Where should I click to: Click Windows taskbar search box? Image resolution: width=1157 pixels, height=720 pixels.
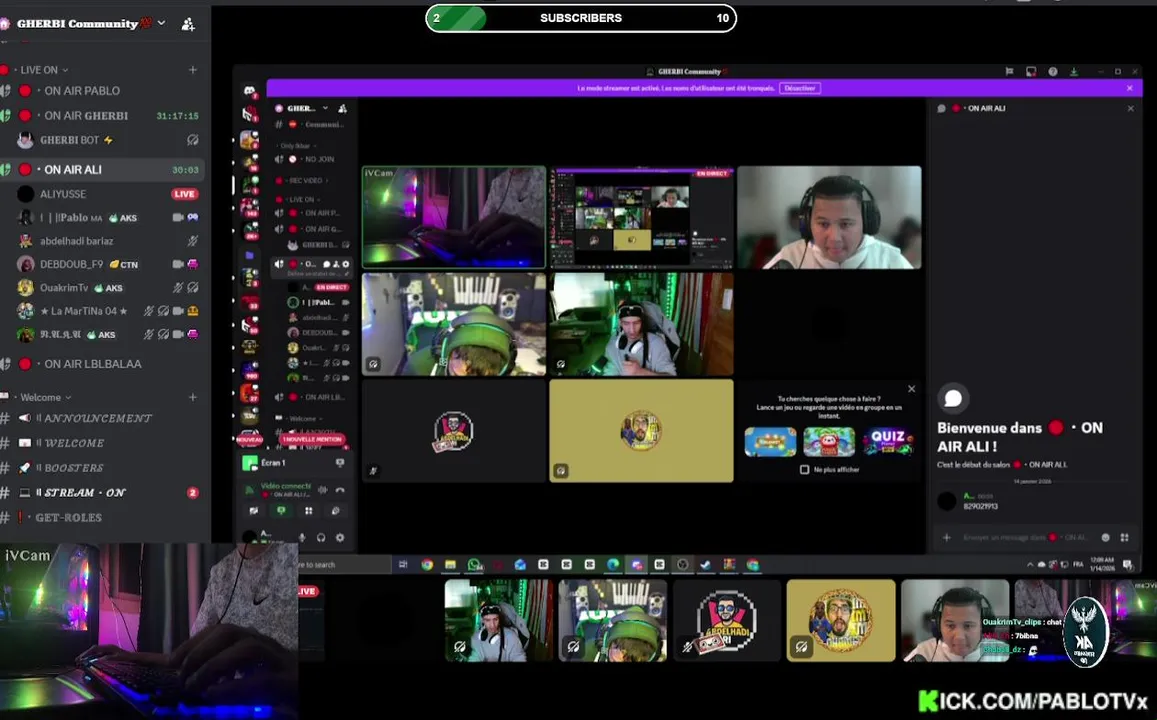coord(344,564)
